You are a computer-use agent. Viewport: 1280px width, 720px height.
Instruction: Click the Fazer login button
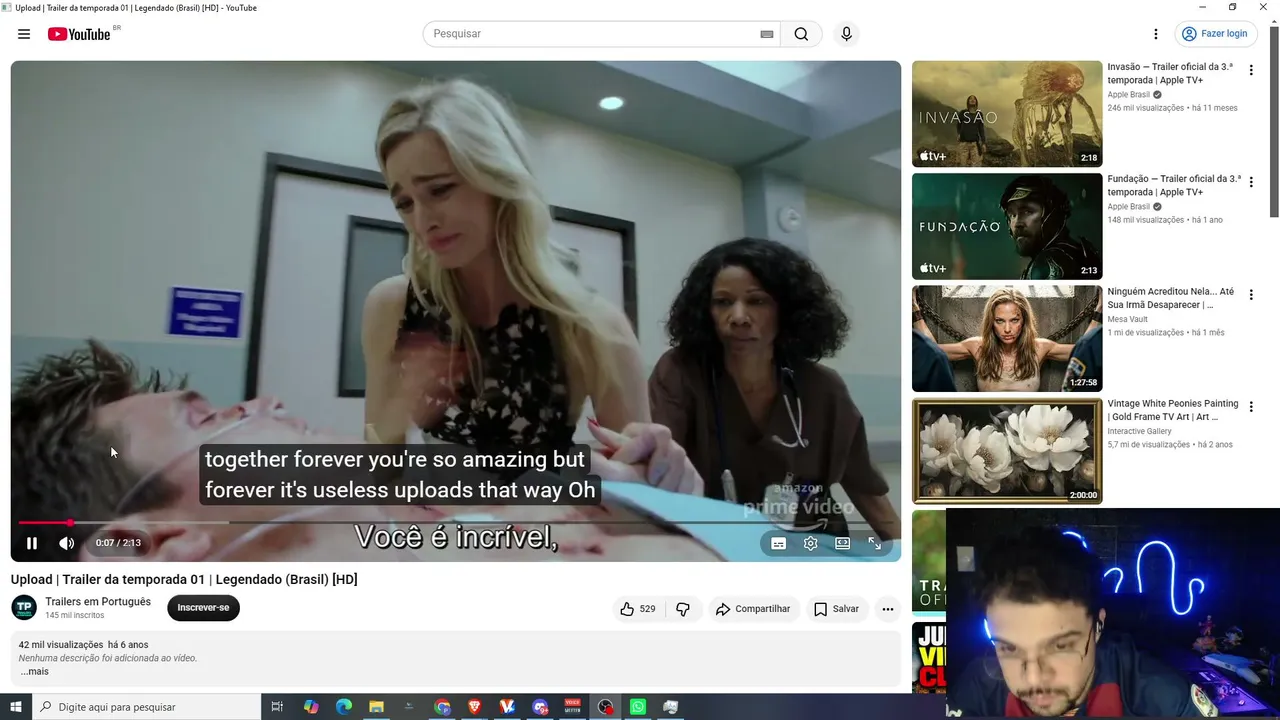[1214, 34]
